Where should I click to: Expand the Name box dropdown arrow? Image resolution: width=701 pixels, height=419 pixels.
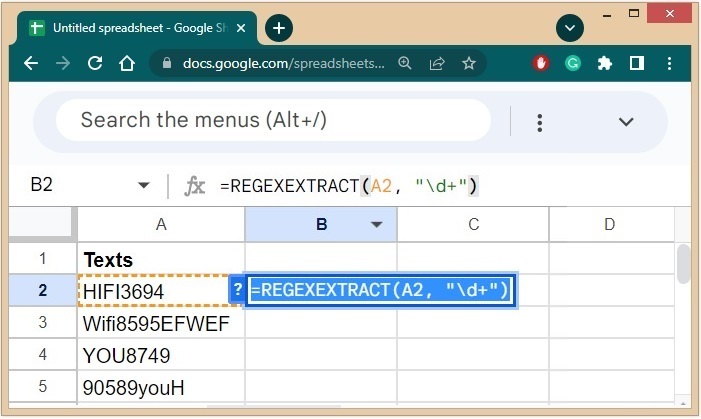coord(144,186)
